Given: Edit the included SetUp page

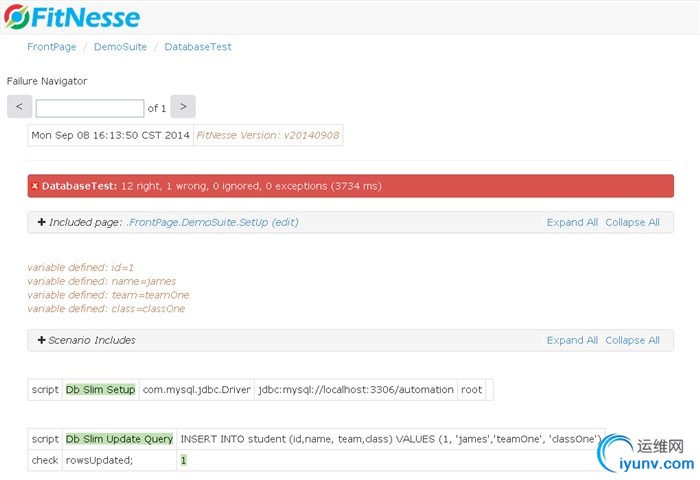Looking at the screenshot, I should 285,222.
